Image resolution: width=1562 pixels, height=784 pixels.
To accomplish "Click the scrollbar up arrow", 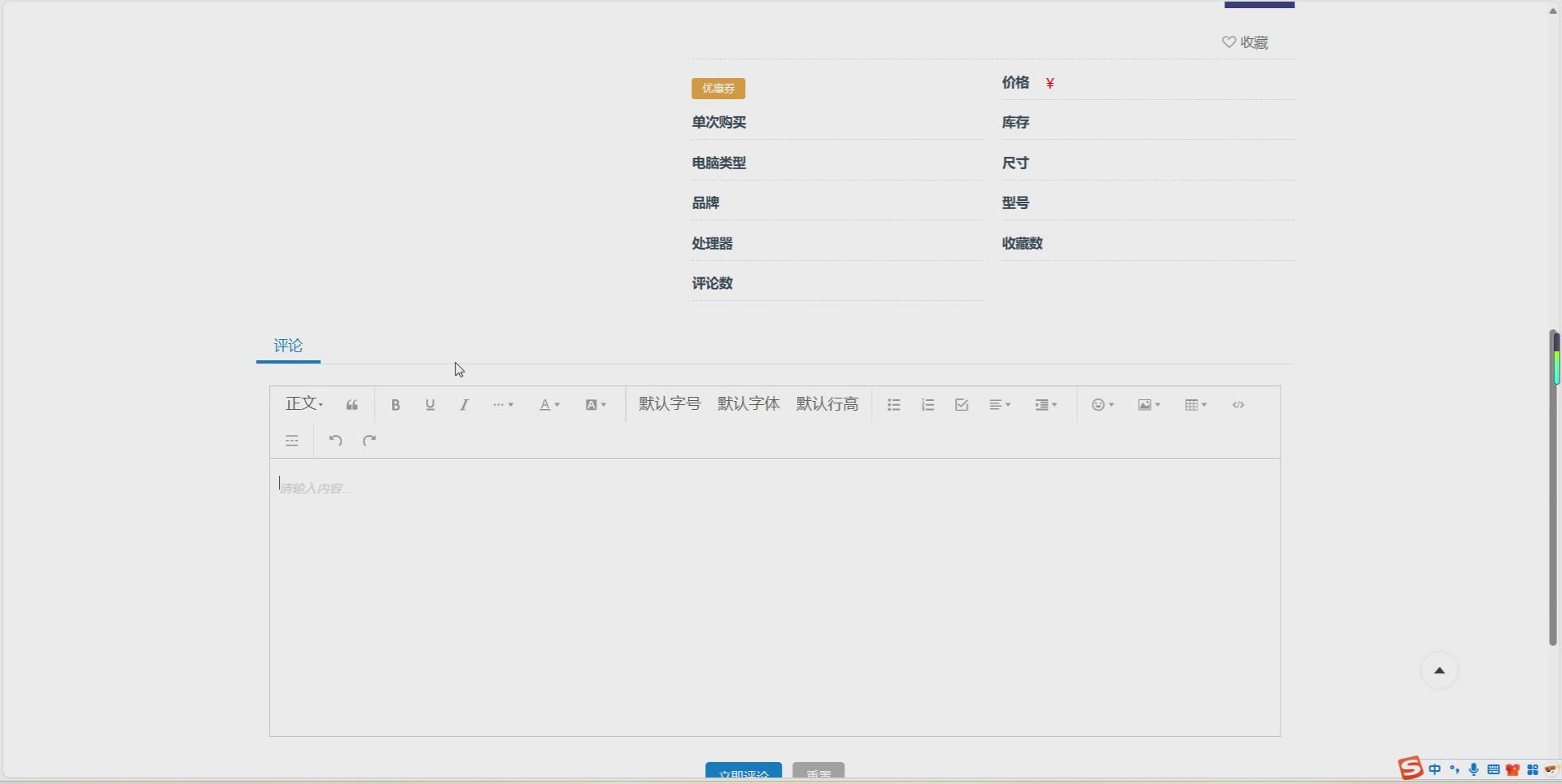I will 1553,11.
